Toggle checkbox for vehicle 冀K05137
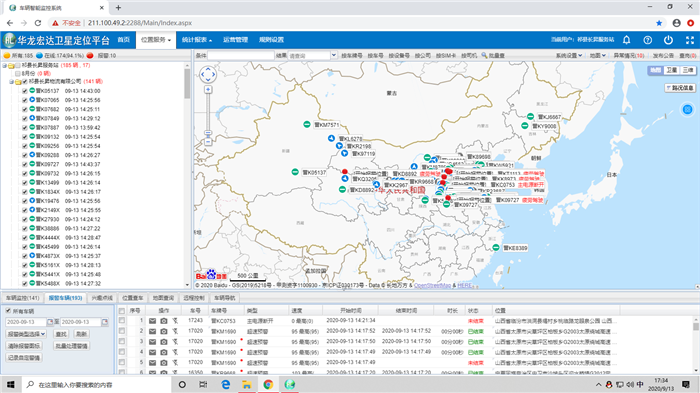The image size is (700, 393). tap(25, 91)
